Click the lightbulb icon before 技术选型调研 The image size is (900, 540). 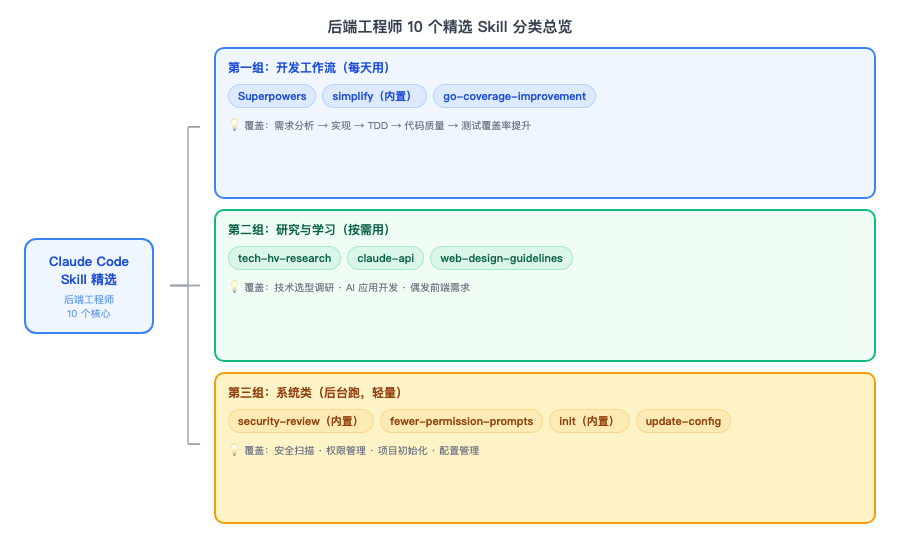pyautogui.click(x=234, y=286)
